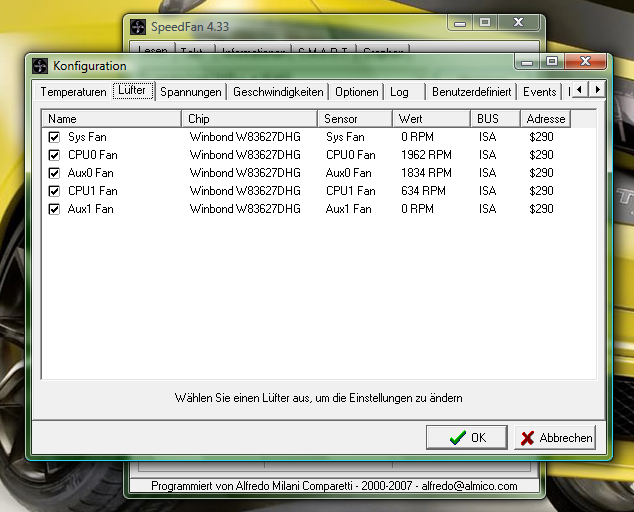The image size is (634, 512).
Task: Click the green checkmark on OK
Action: pyautogui.click(x=457, y=438)
